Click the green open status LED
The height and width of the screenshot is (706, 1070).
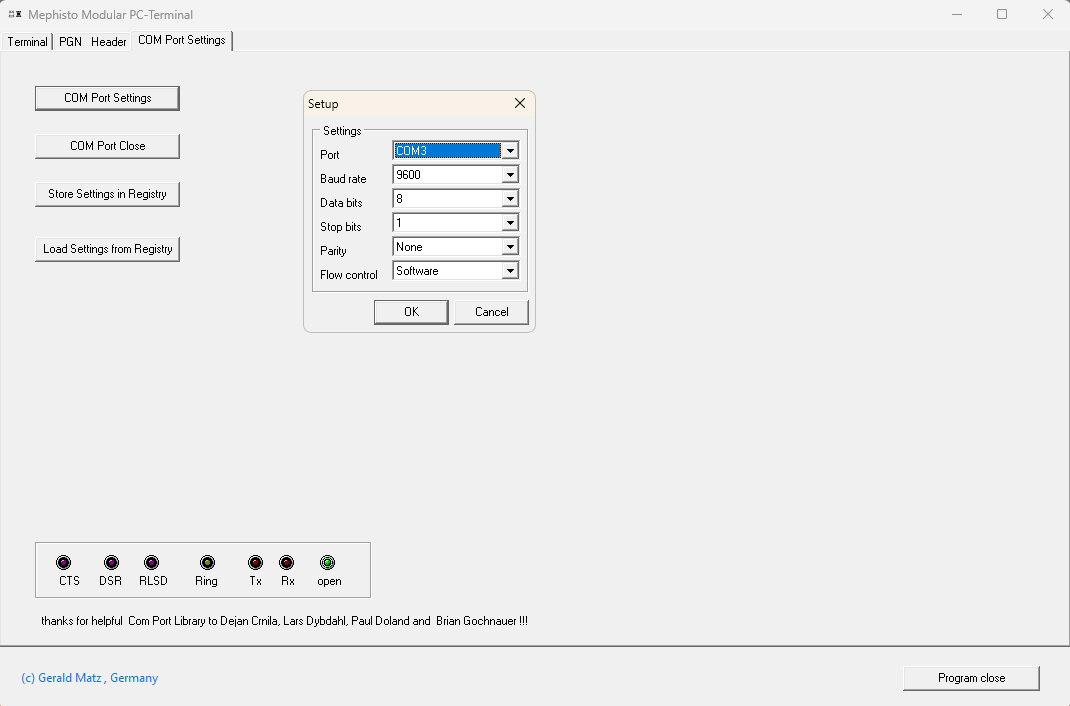(x=327, y=563)
